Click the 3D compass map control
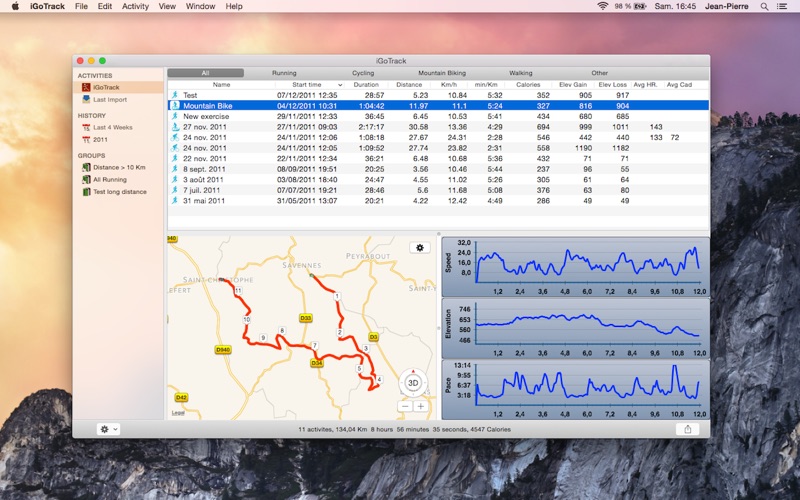This screenshot has height=500, width=800. click(413, 382)
